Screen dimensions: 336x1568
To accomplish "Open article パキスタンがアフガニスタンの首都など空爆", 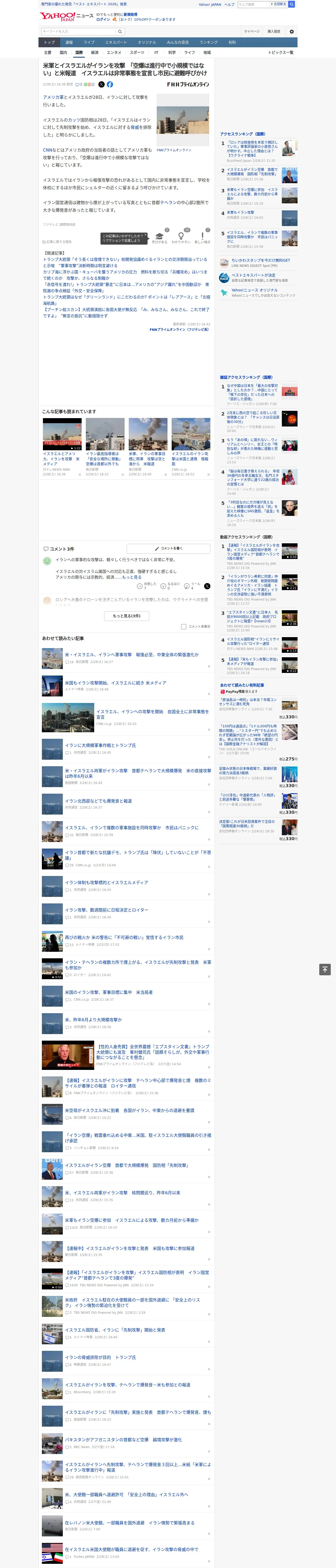I will [123, 1440].
